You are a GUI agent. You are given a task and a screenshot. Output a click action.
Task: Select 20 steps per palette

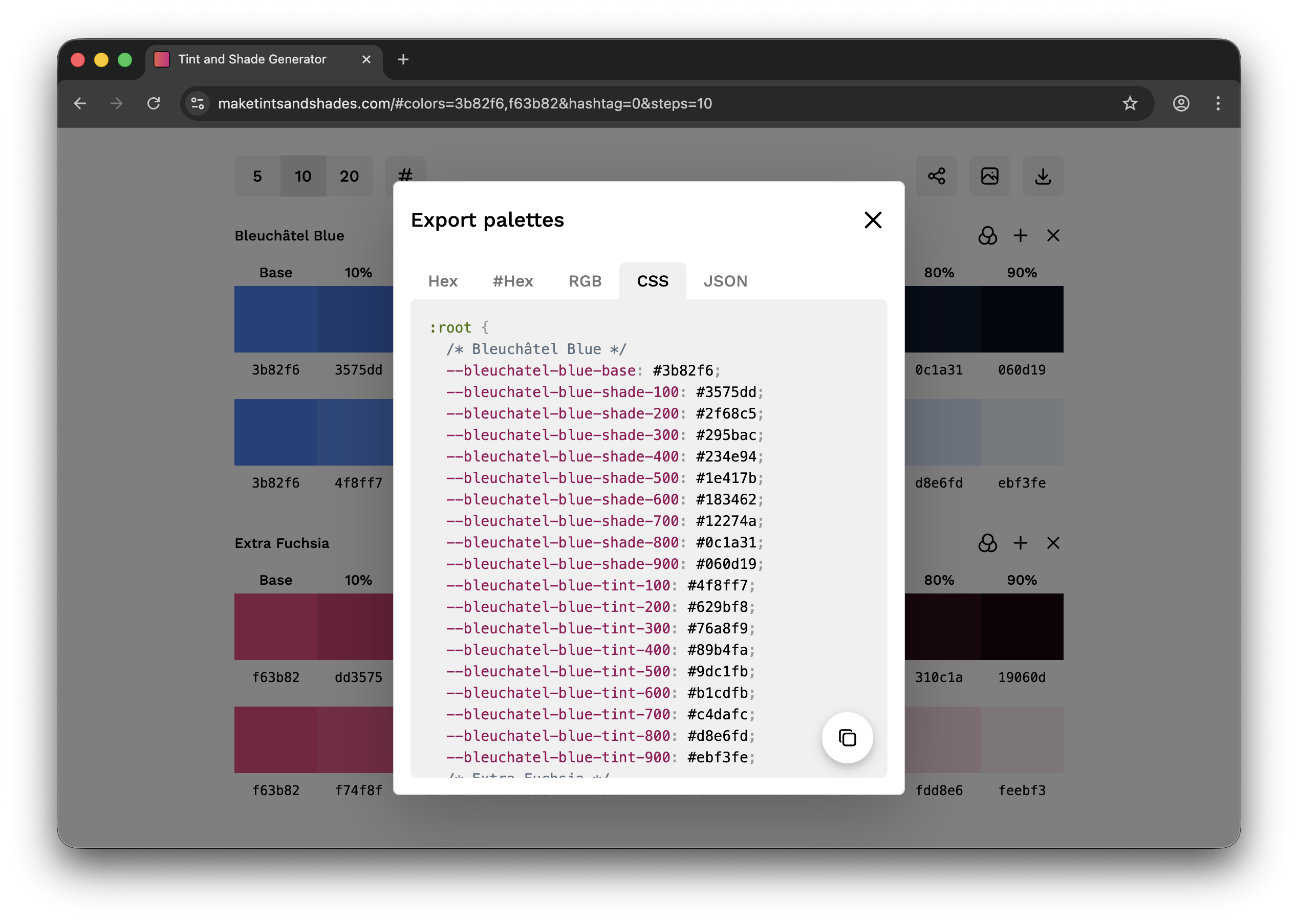(350, 176)
